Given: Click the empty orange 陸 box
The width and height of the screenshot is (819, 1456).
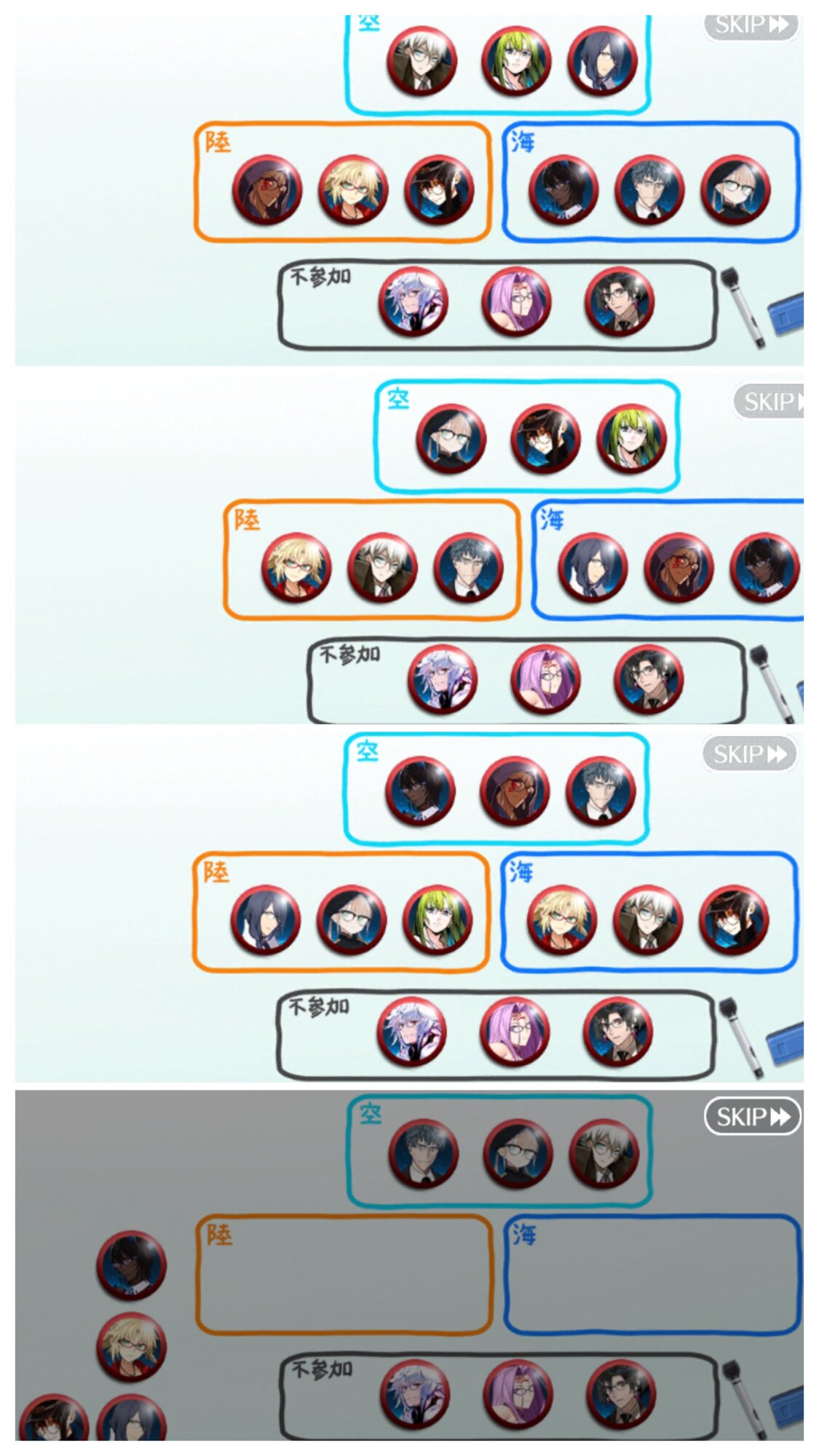Looking at the screenshot, I should point(344,1275).
